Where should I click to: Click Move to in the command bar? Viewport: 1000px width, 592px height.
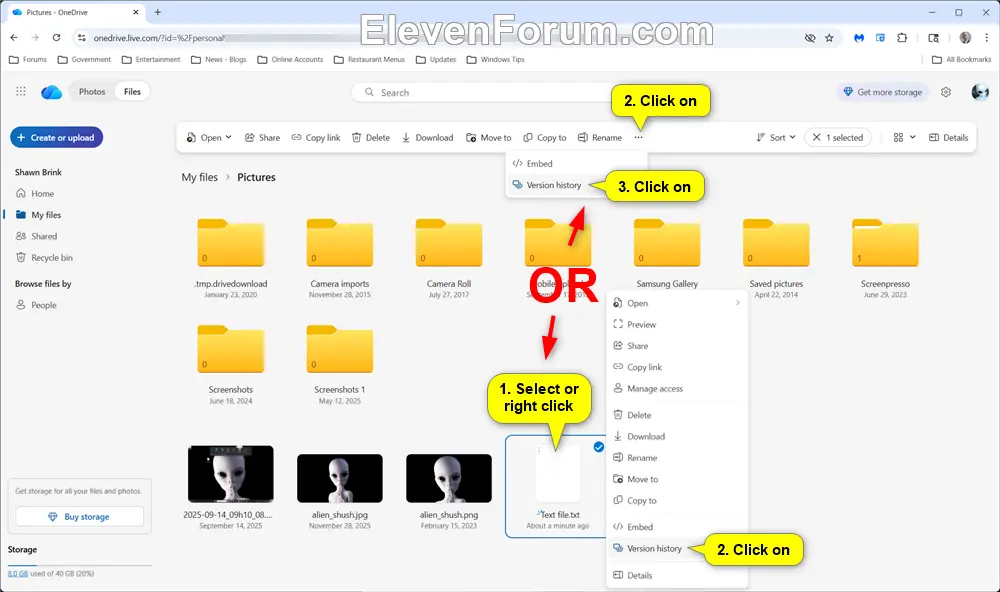pyautogui.click(x=489, y=138)
